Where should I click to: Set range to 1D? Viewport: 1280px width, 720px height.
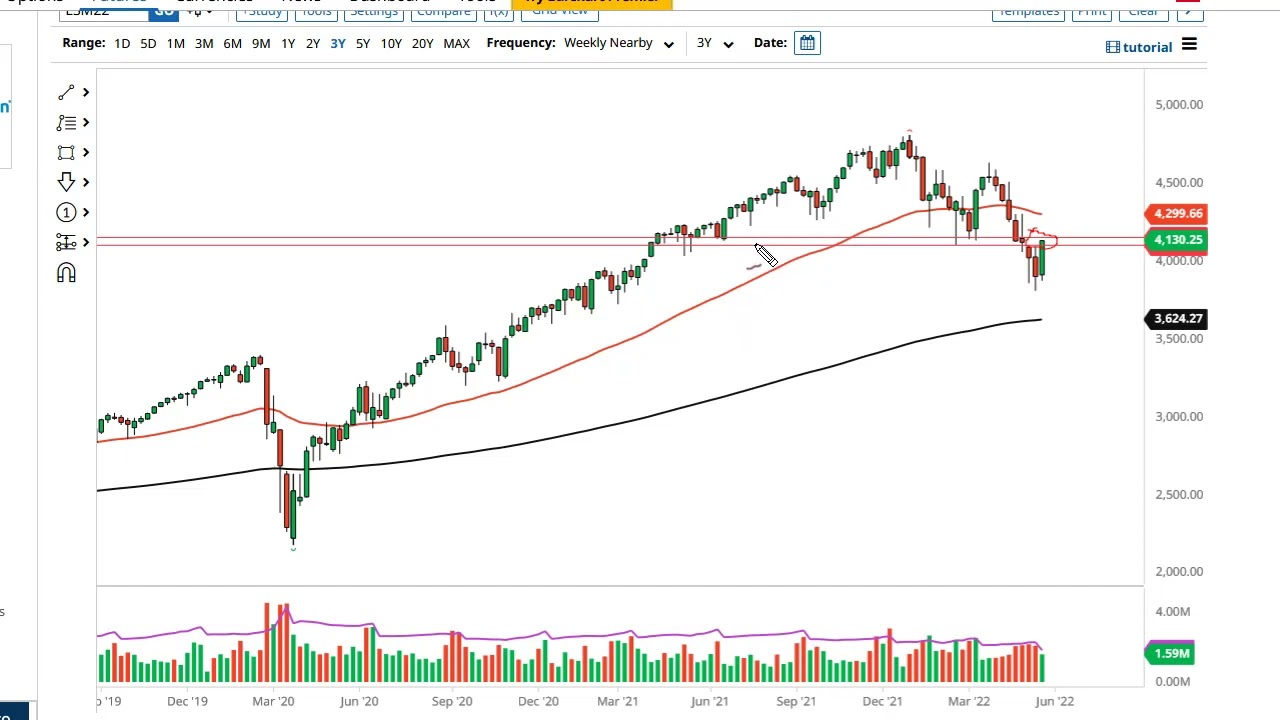coord(122,43)
